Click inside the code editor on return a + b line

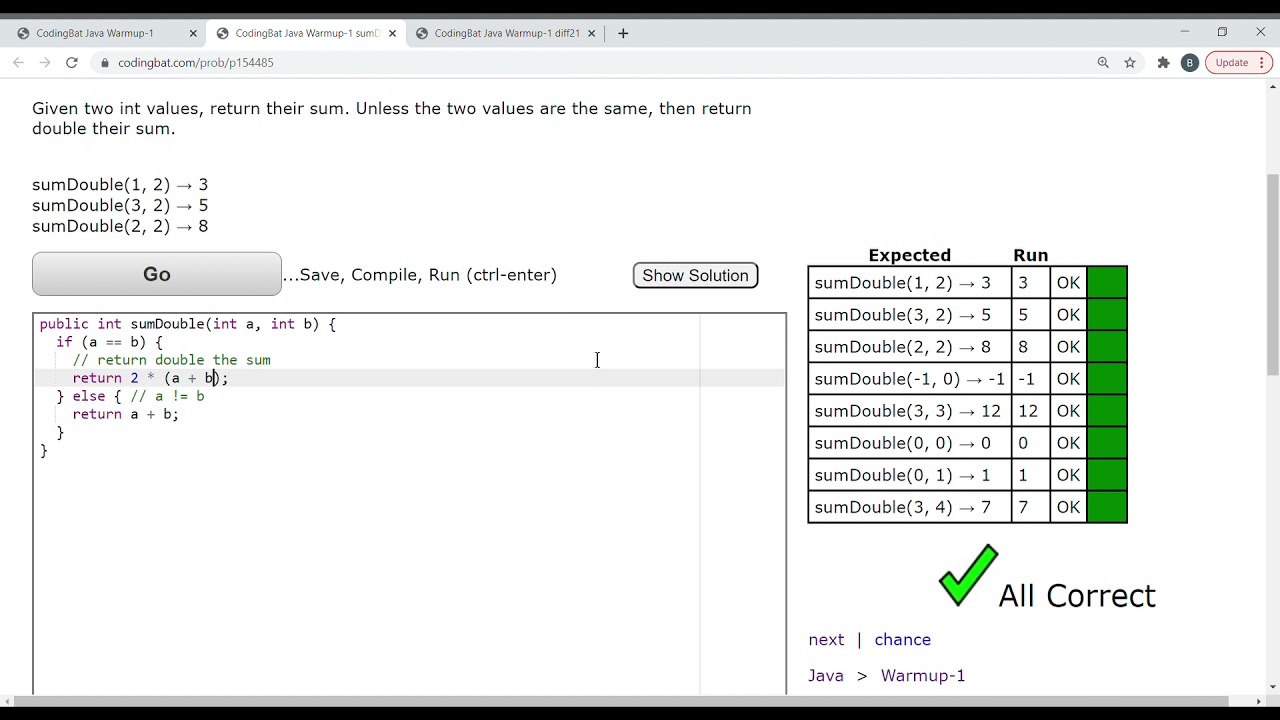point(125,414)
